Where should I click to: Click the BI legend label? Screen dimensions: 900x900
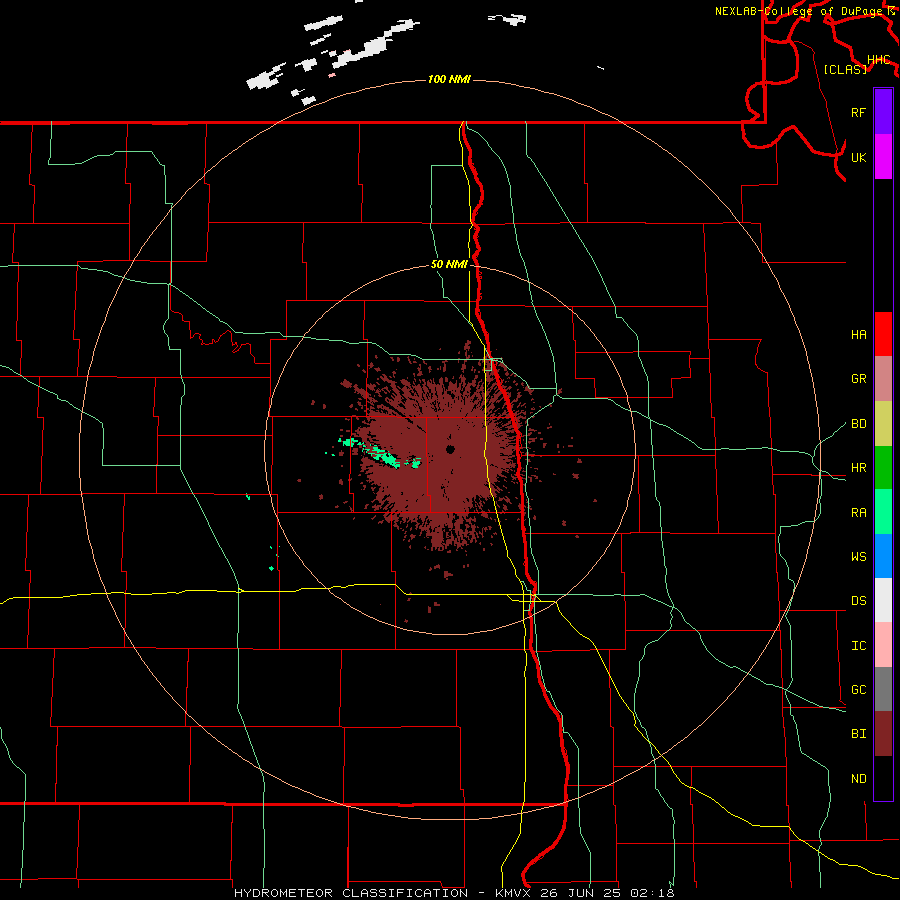pos(858,733)
